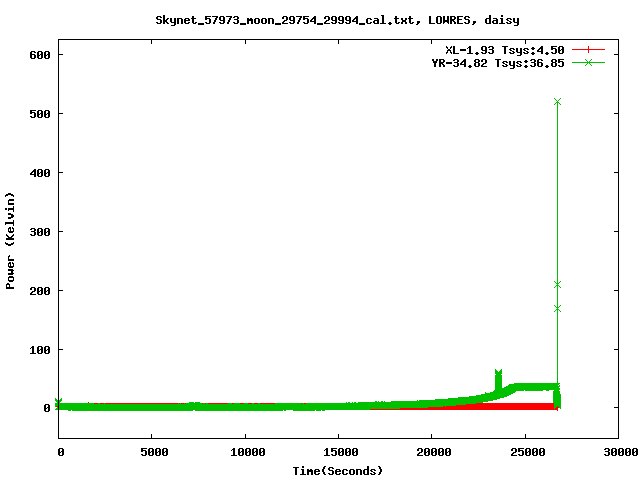640x480 pixels.
Task: Click the 100 tick label on y-axis
Action: [38, 349]
